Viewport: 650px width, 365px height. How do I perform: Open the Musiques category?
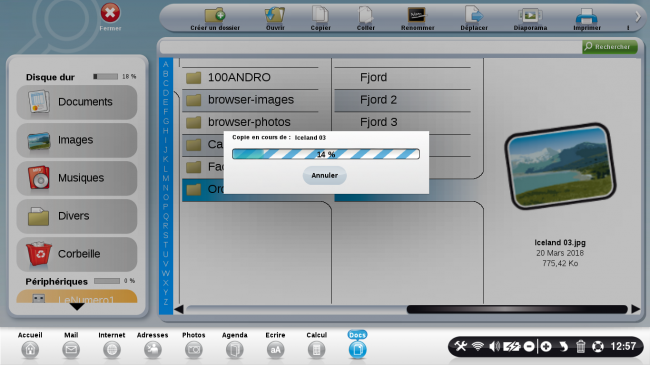click(x=77, y=178)
